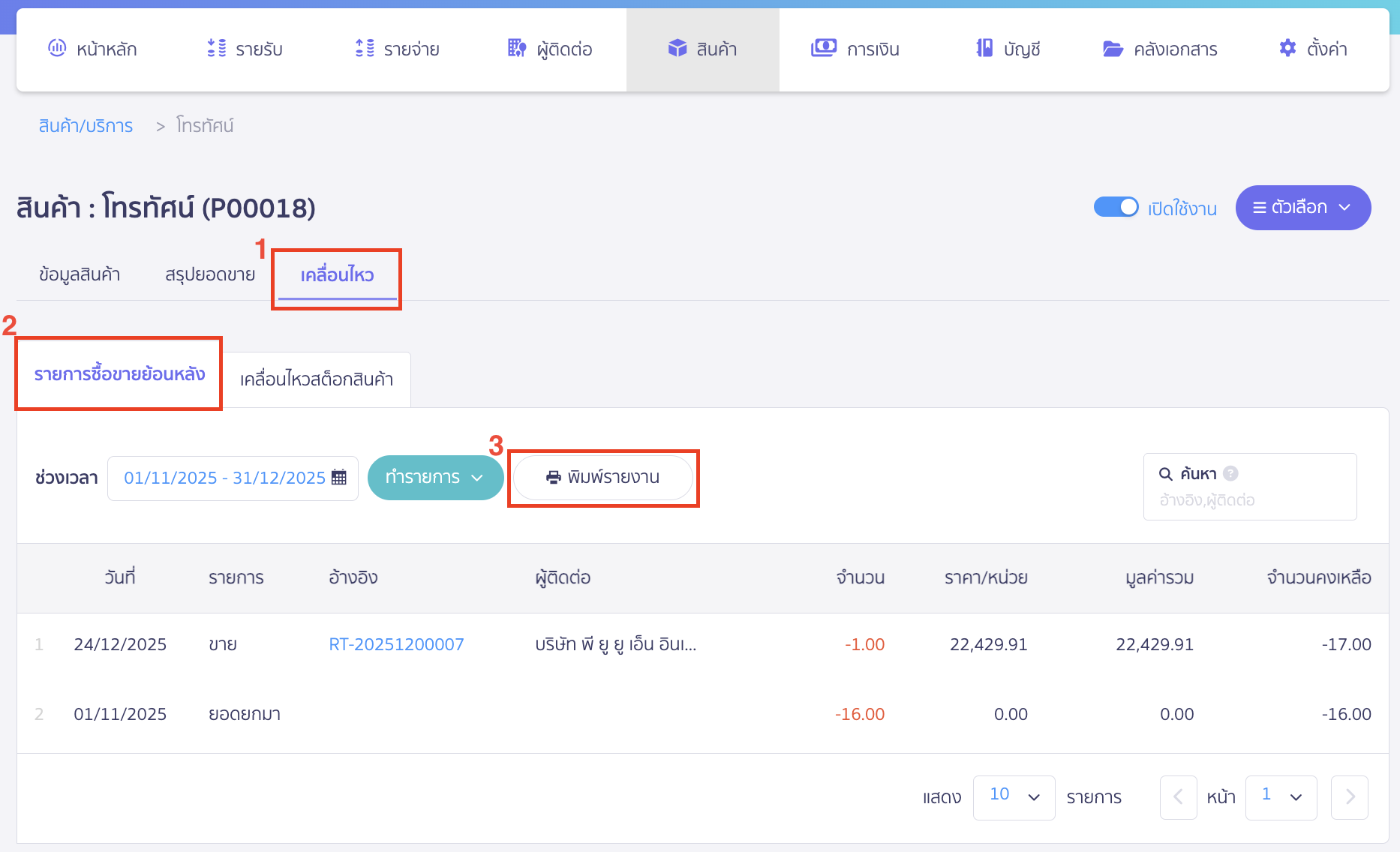The width and height of the screenshot is (1400, 852).
Task: Switch to เคลื่อนไหวสต็อกสินค้า tab
Action: coord(317,379)
